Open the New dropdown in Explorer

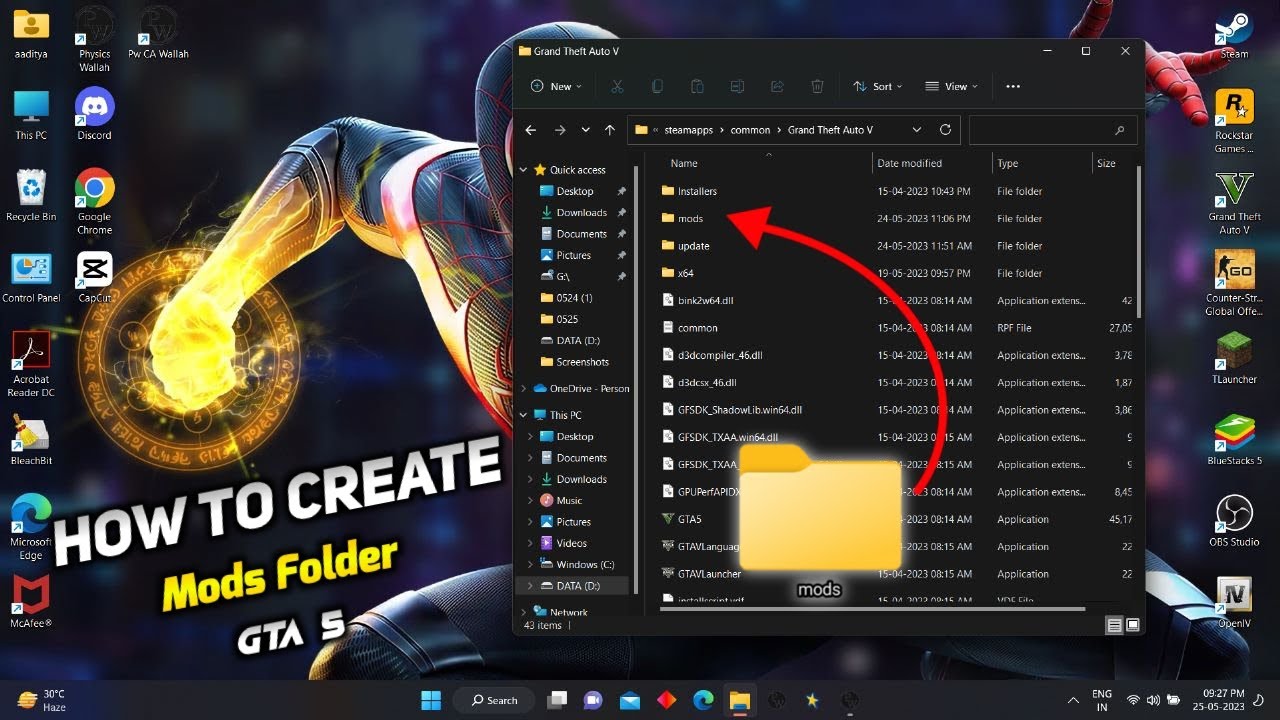[x=556, y=86]
